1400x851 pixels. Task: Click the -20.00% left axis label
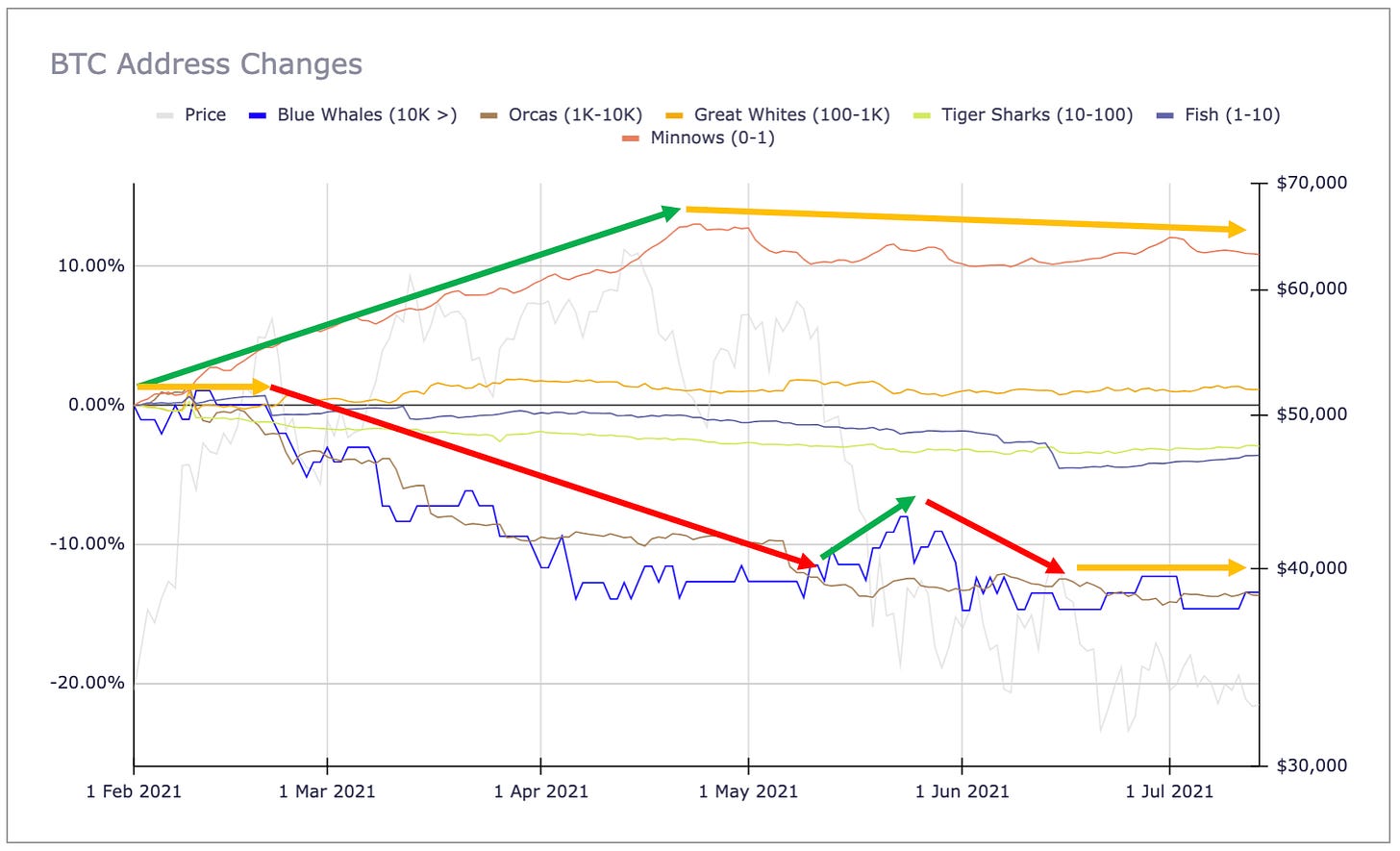click(x=87, y=683)
